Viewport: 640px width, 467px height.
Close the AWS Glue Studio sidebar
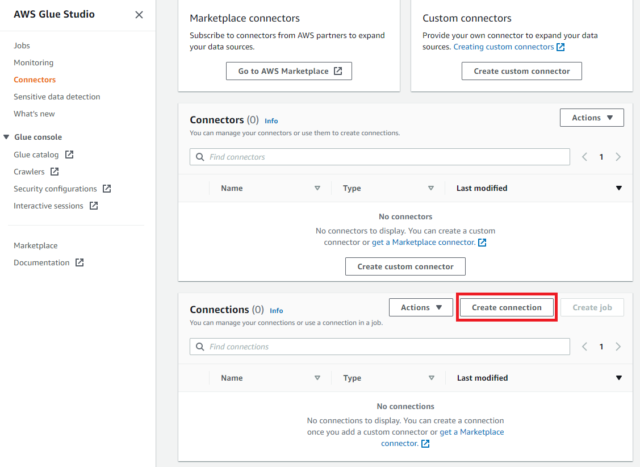click(x=139, y=15)
